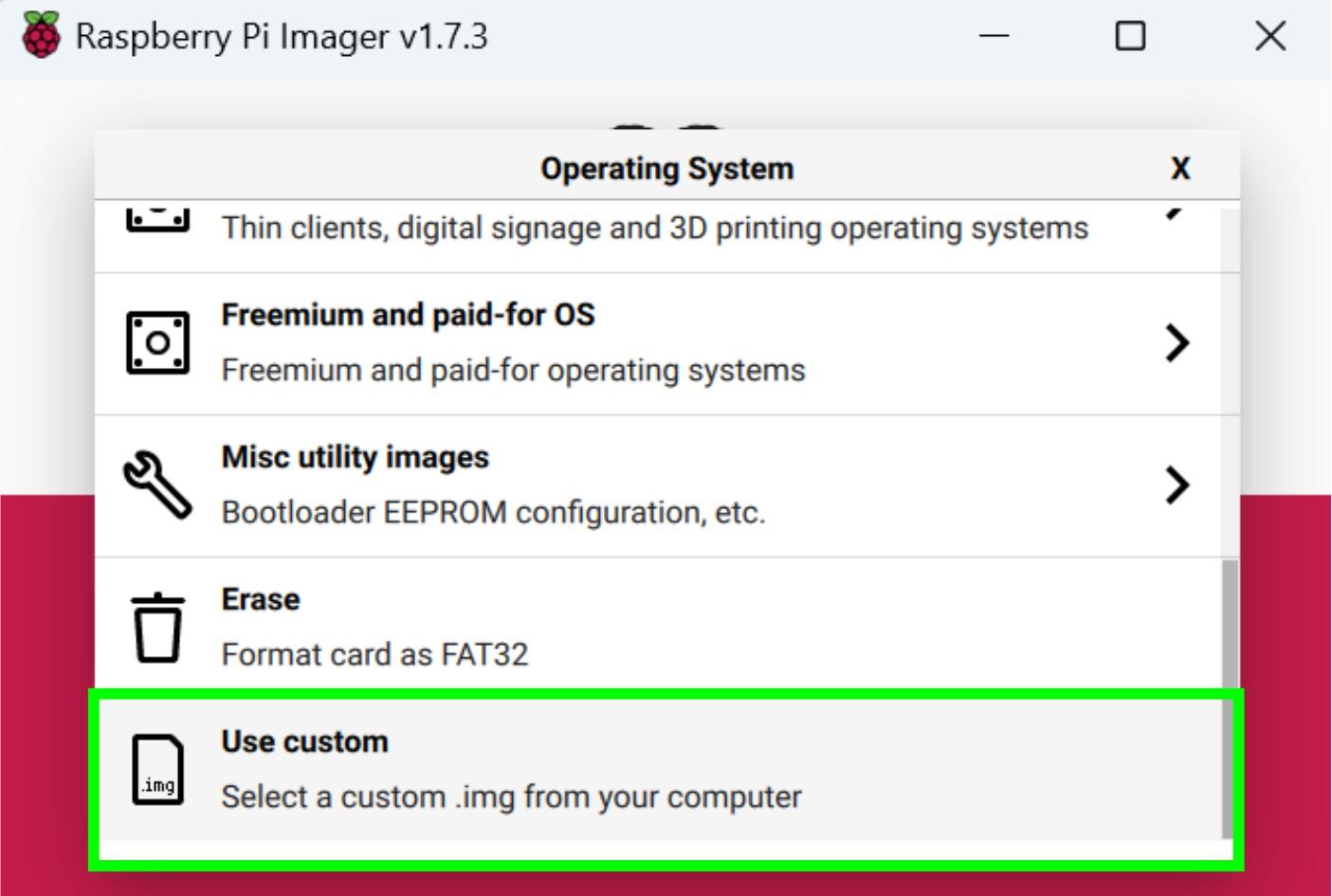Choose Erase to format card as FAT32

[x=664, y=626]
